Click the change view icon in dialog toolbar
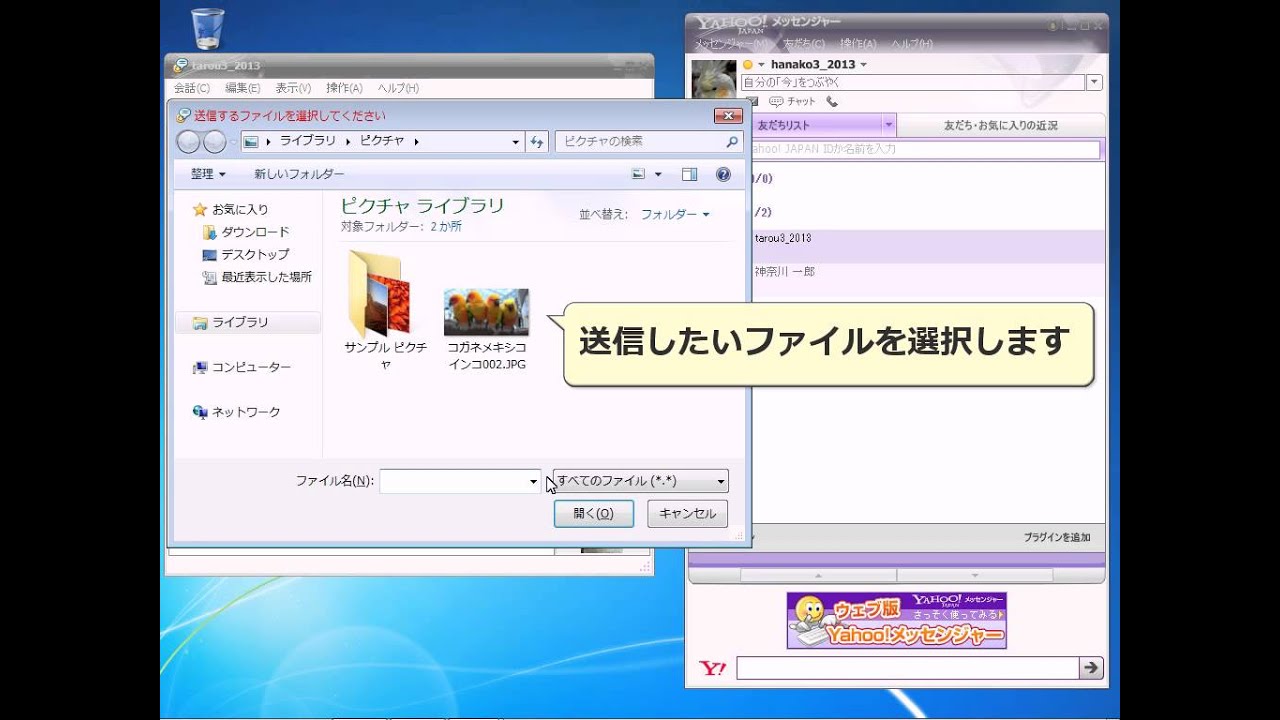1280x720 pixels. [x=639, y=174]
